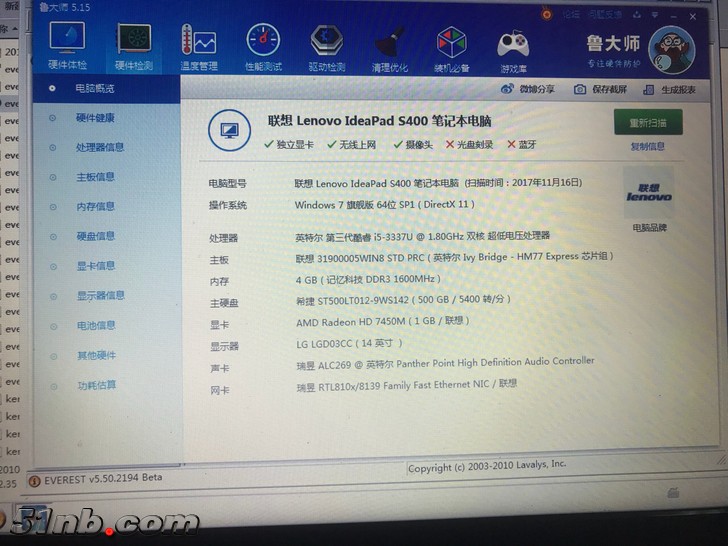Open 内存信息 in the sidebar
This screenshot has height=546, width=728.
click(95, 207)
